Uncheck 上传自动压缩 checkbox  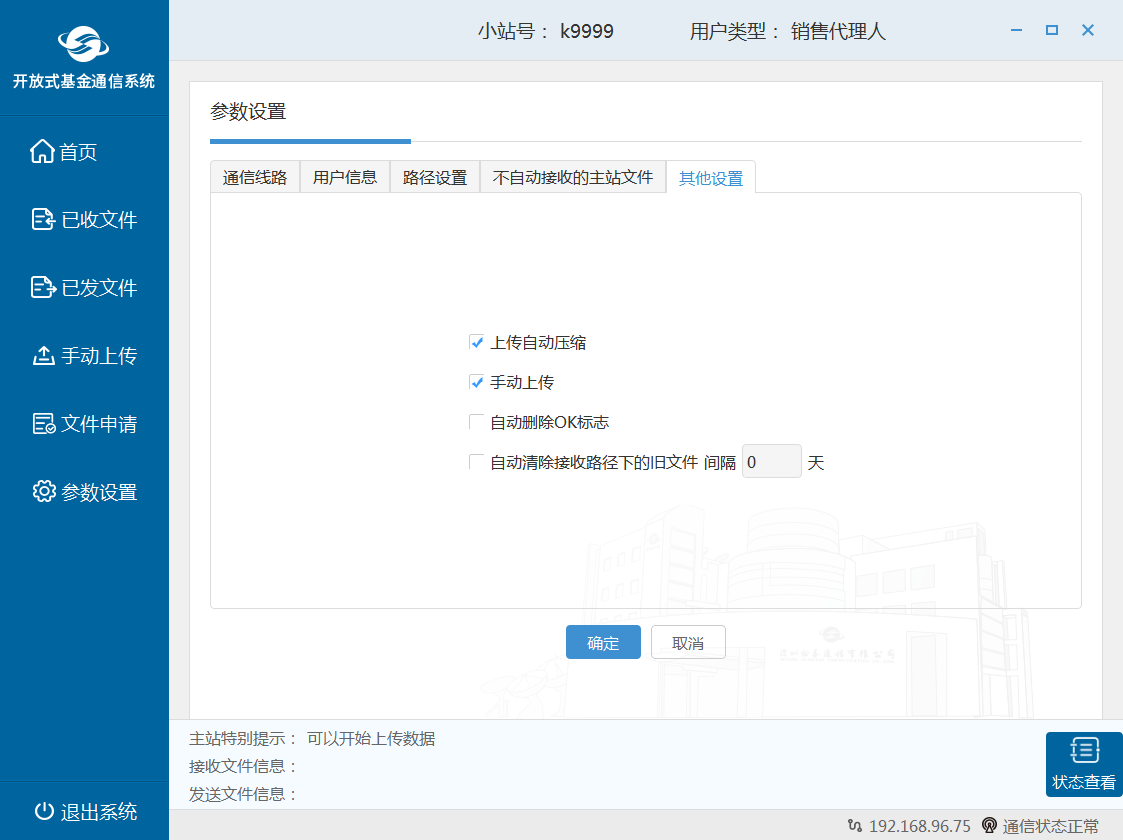(x=476, y=342)
